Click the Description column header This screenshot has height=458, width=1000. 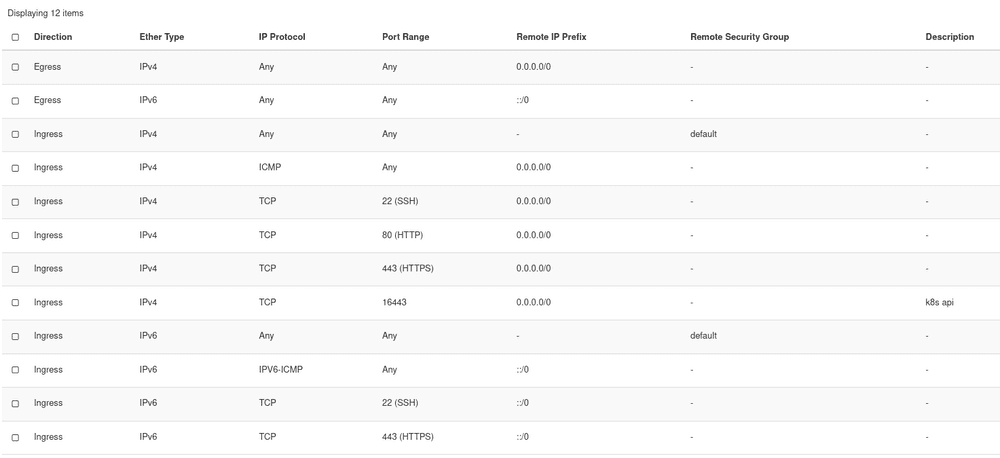point(950,37)
